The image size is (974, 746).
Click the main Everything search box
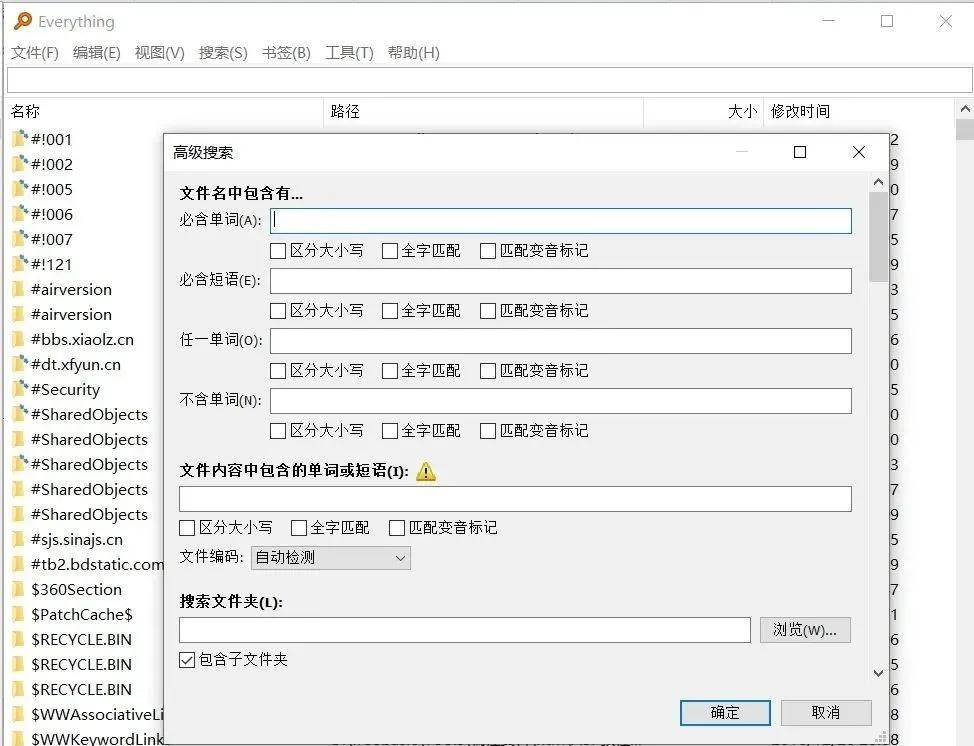[489, 80]
